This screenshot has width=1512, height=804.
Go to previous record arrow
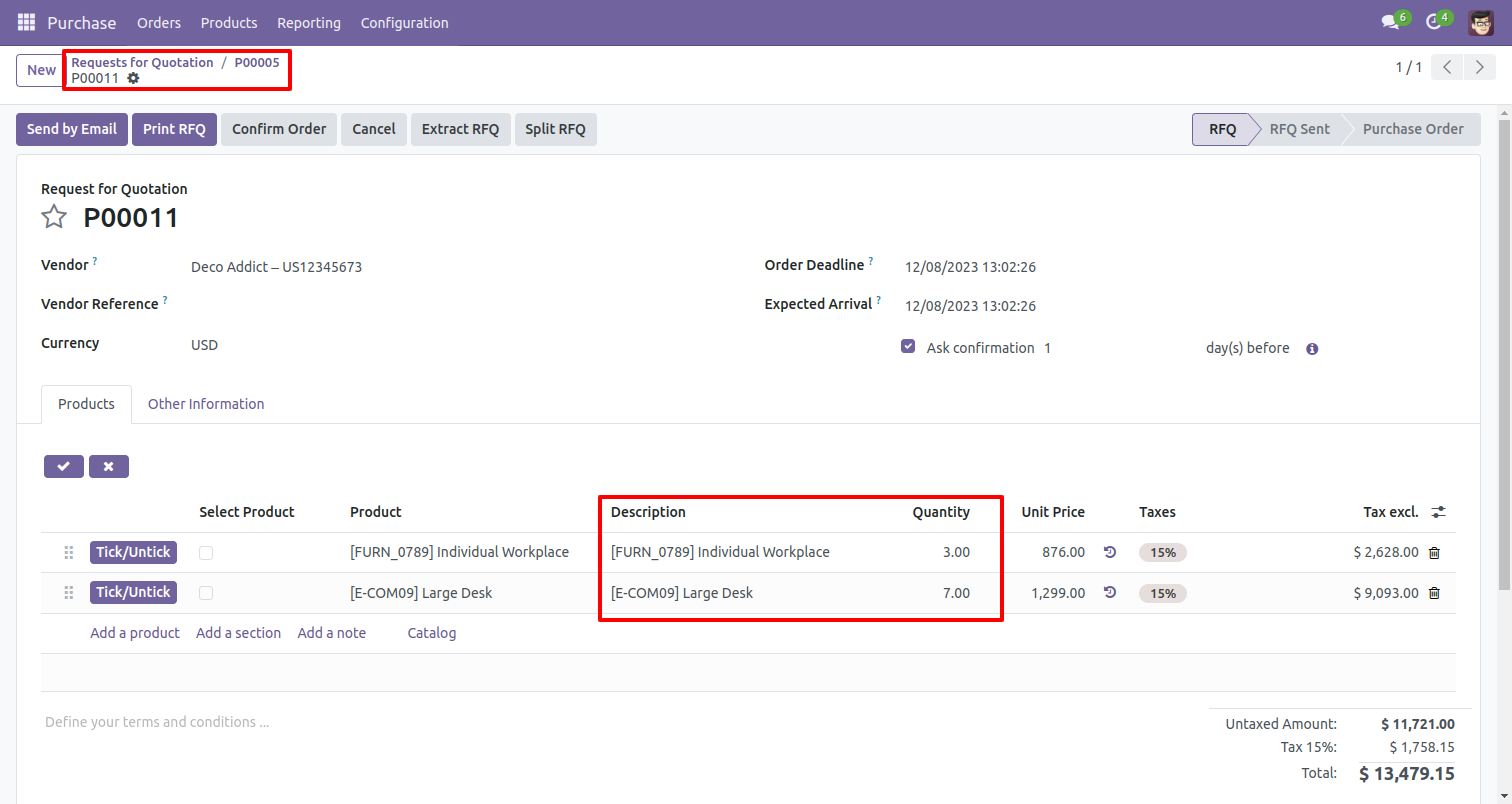1447,68
